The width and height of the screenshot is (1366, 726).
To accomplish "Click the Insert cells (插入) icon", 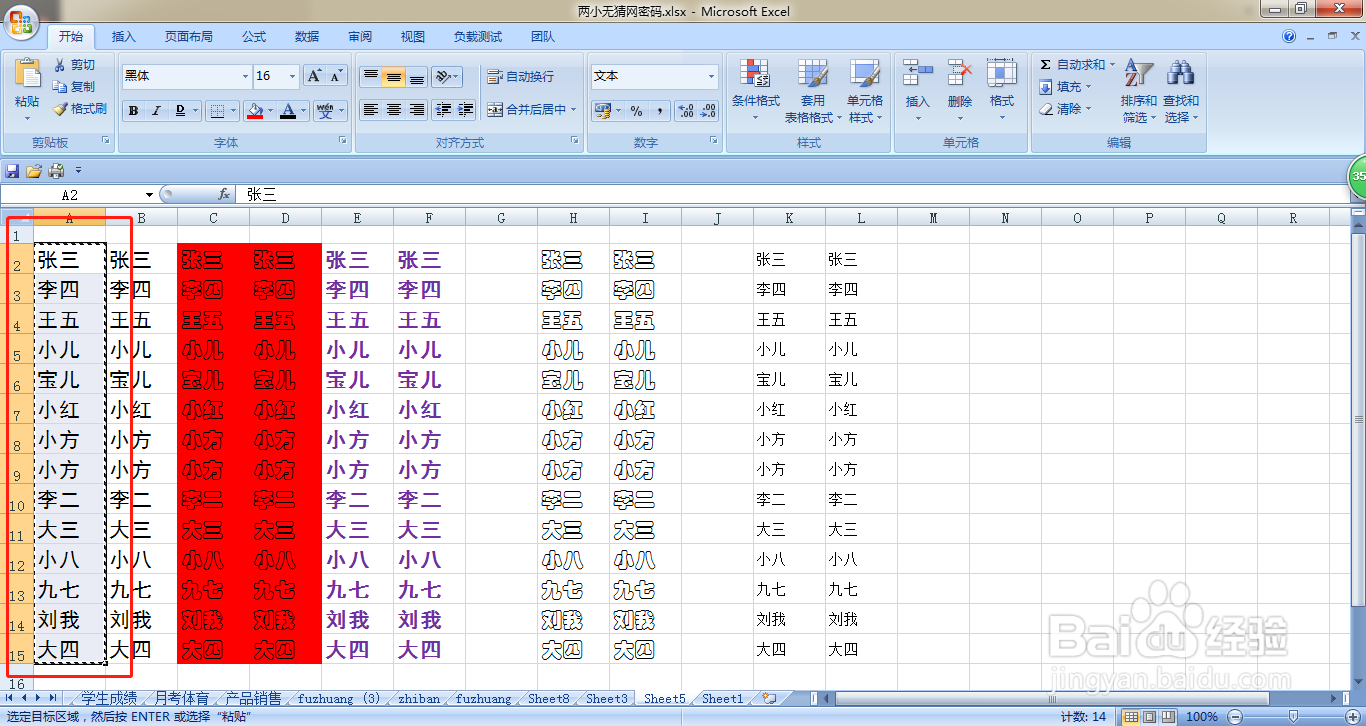I will (x=917, y=73).
